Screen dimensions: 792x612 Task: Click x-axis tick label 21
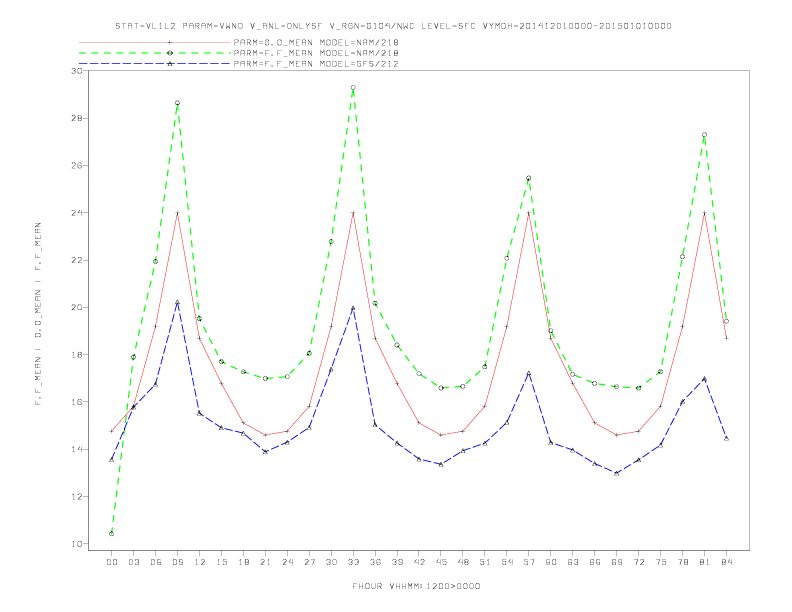[265, 562]
